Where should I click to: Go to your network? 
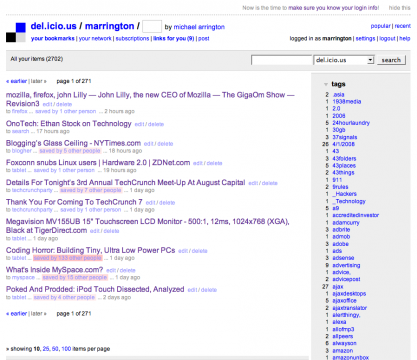95,39
